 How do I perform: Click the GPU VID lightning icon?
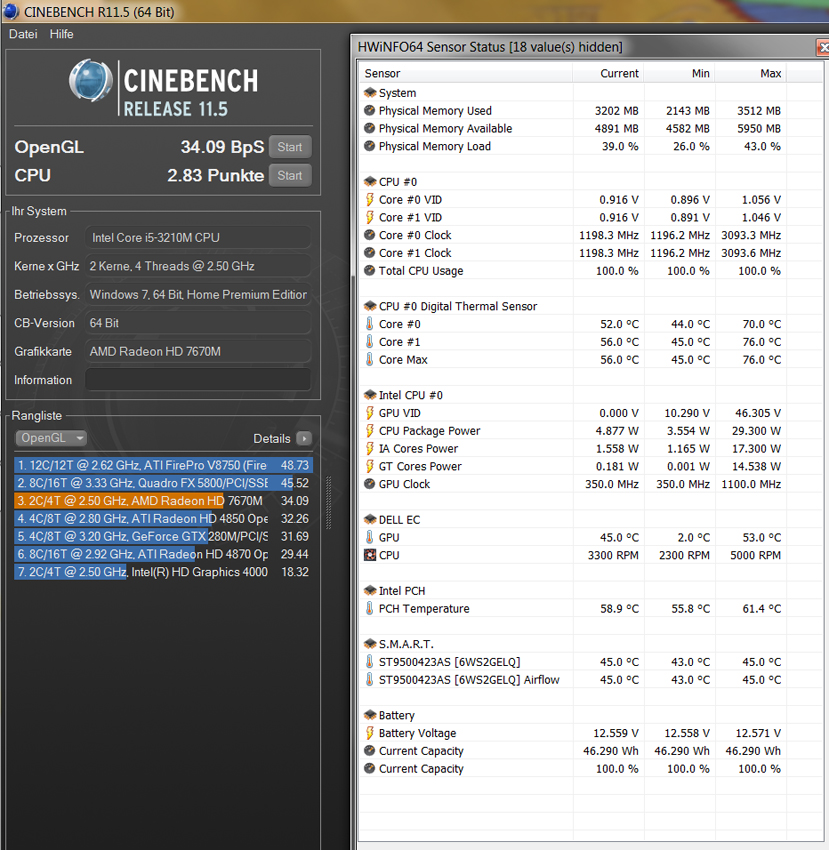370,413
